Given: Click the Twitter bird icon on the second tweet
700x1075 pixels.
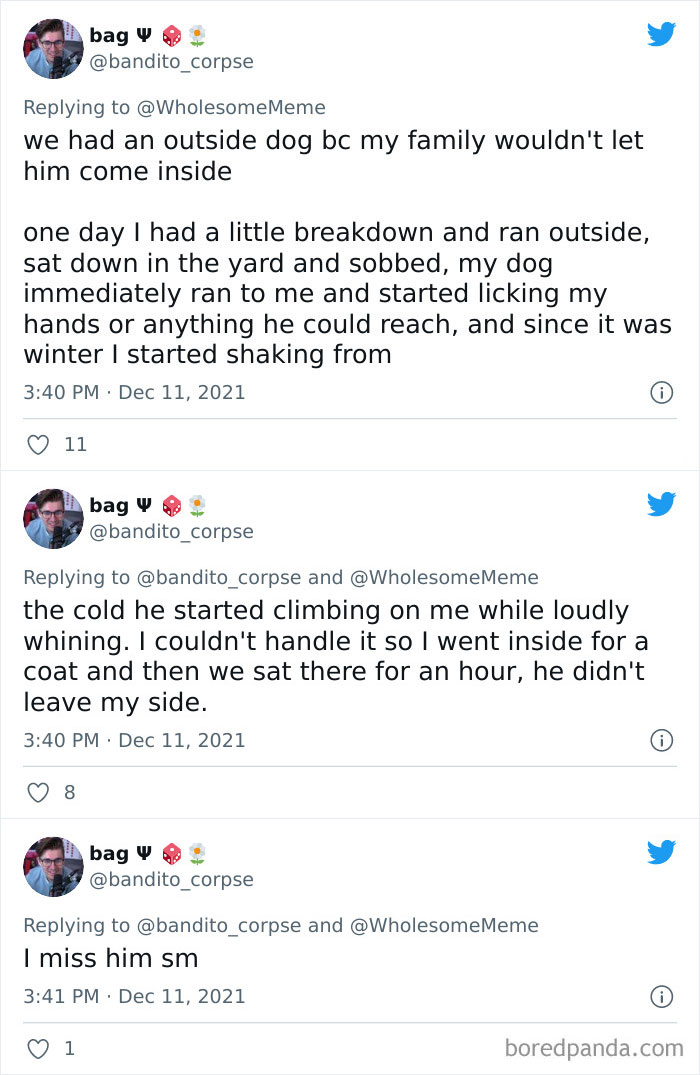Looking at the screenshot, I should [x=661, y=505].
